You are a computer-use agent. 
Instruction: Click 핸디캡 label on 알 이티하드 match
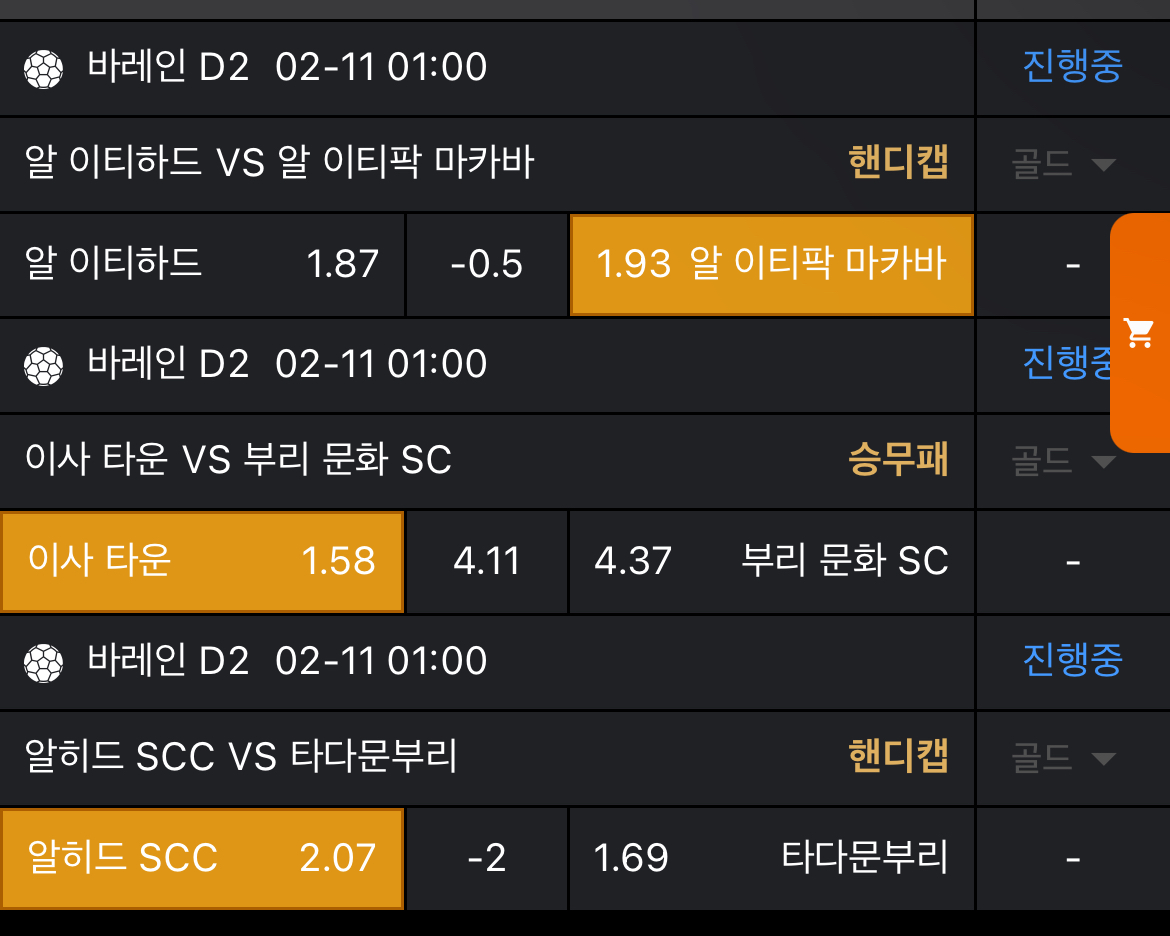pyautogui.click(x=898, y=163)
